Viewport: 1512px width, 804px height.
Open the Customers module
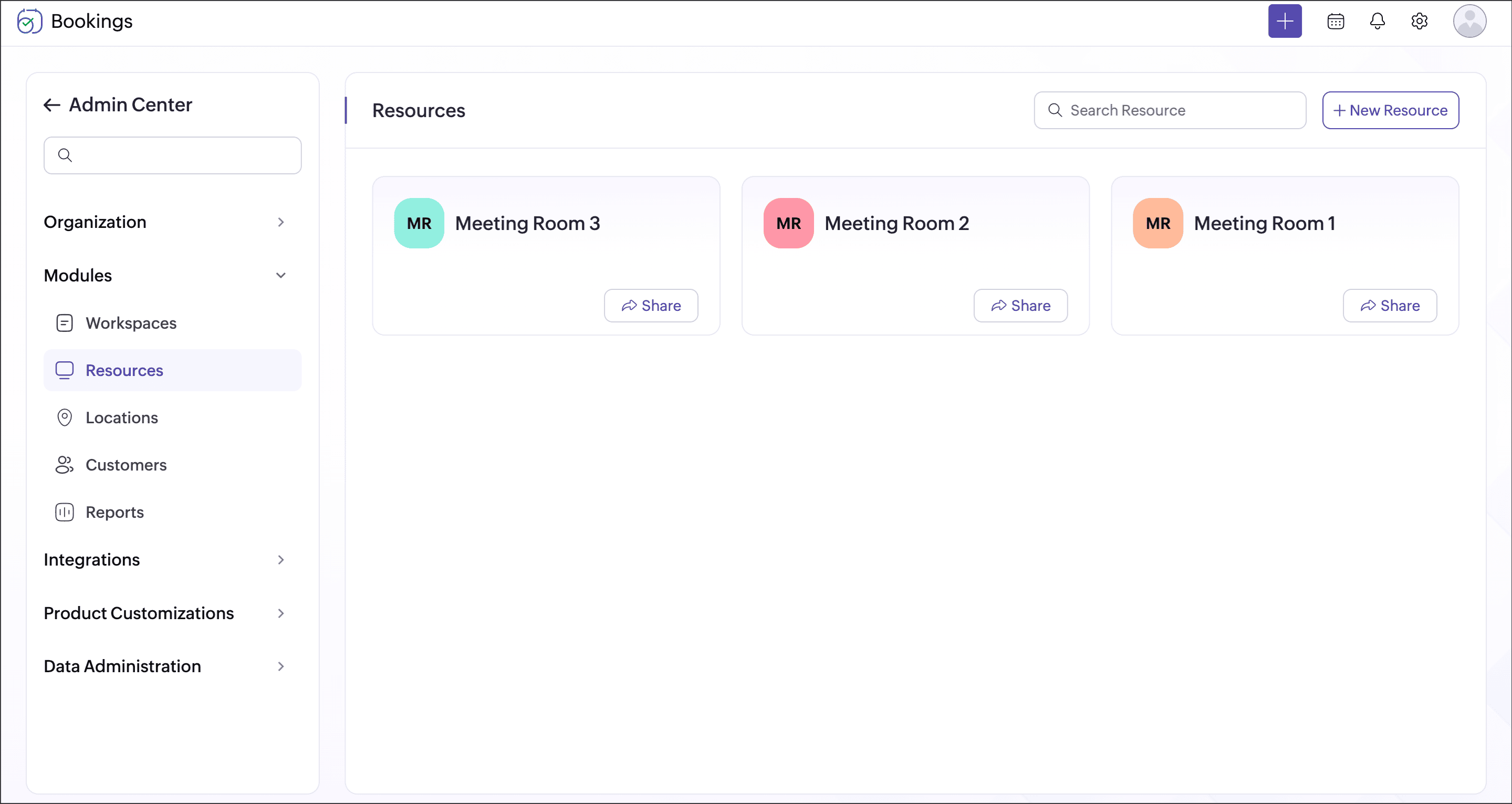(172, 465)
